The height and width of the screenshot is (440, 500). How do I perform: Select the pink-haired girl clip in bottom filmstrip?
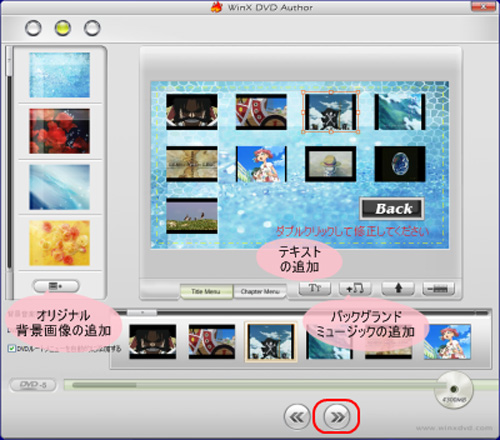tap(447, 342)
